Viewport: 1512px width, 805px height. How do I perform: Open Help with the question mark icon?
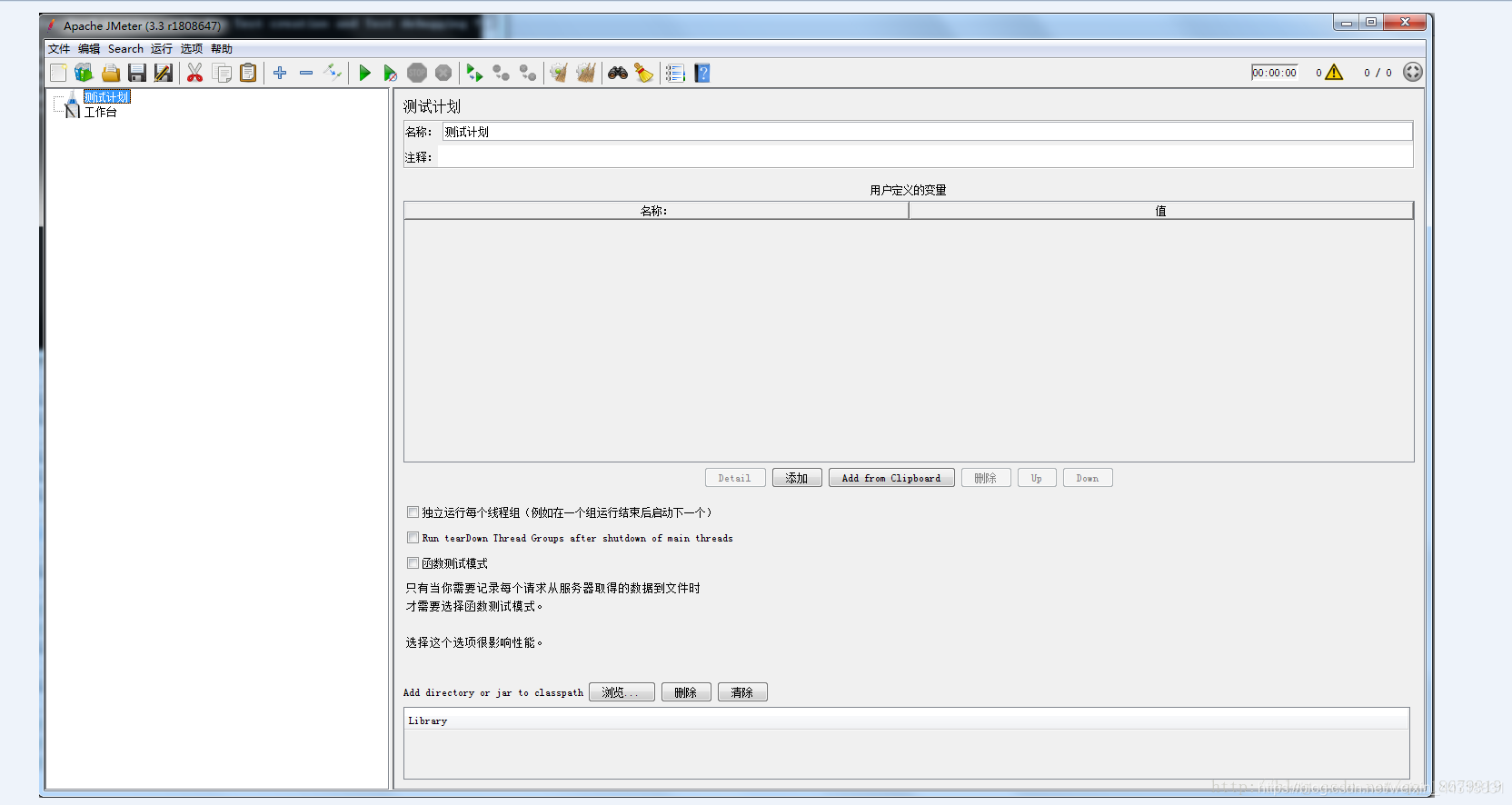pos(702,73)
